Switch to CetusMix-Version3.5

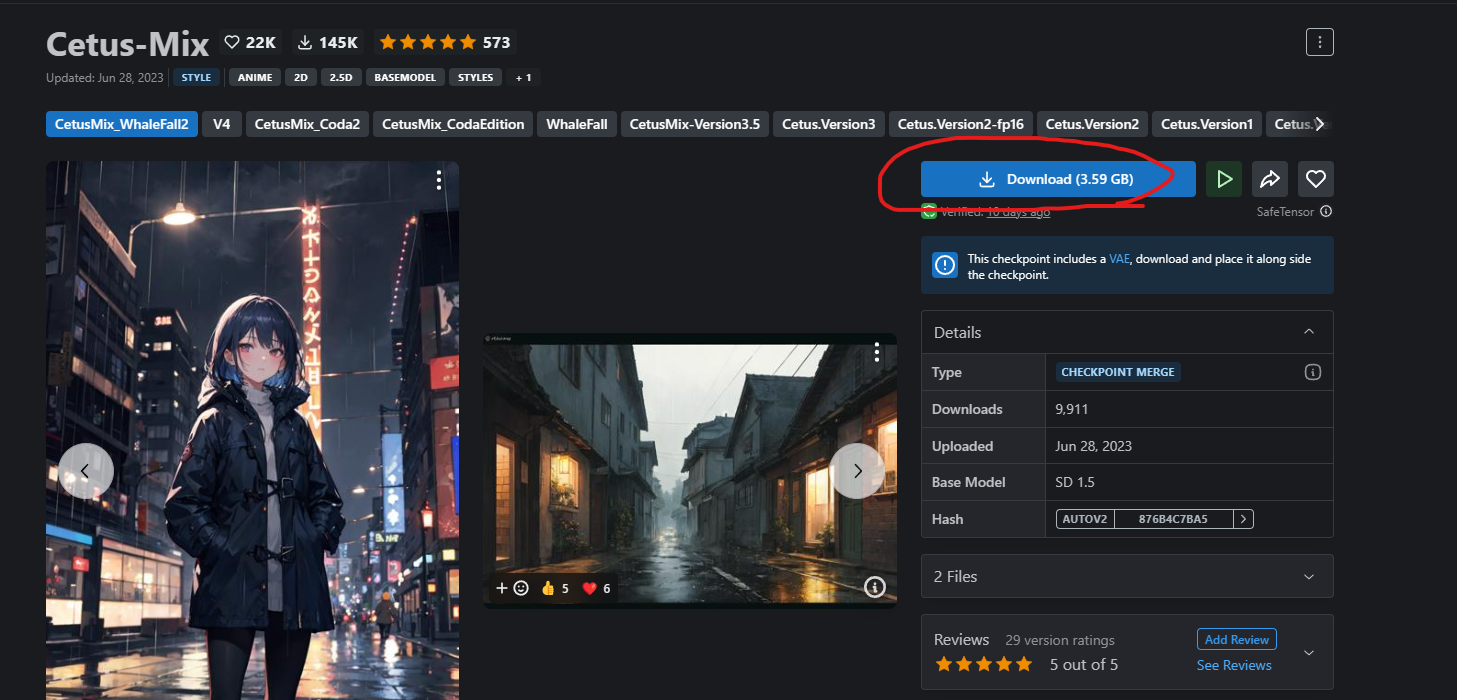(x=695, y=124)
